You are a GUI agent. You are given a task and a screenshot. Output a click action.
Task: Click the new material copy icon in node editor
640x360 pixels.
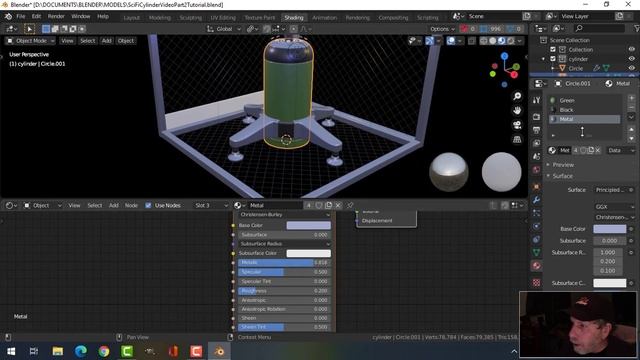329,205
